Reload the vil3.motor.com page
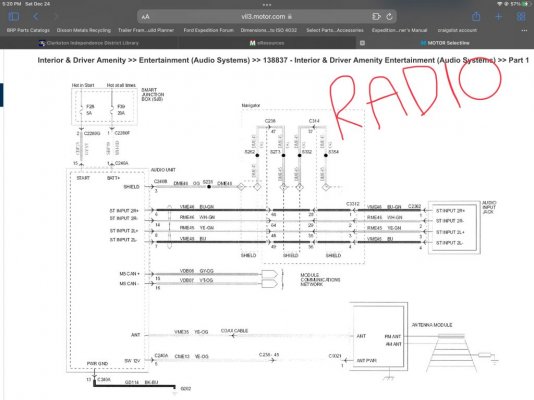The height and width of the screenshot is (400, 534). tap(390, 16)
